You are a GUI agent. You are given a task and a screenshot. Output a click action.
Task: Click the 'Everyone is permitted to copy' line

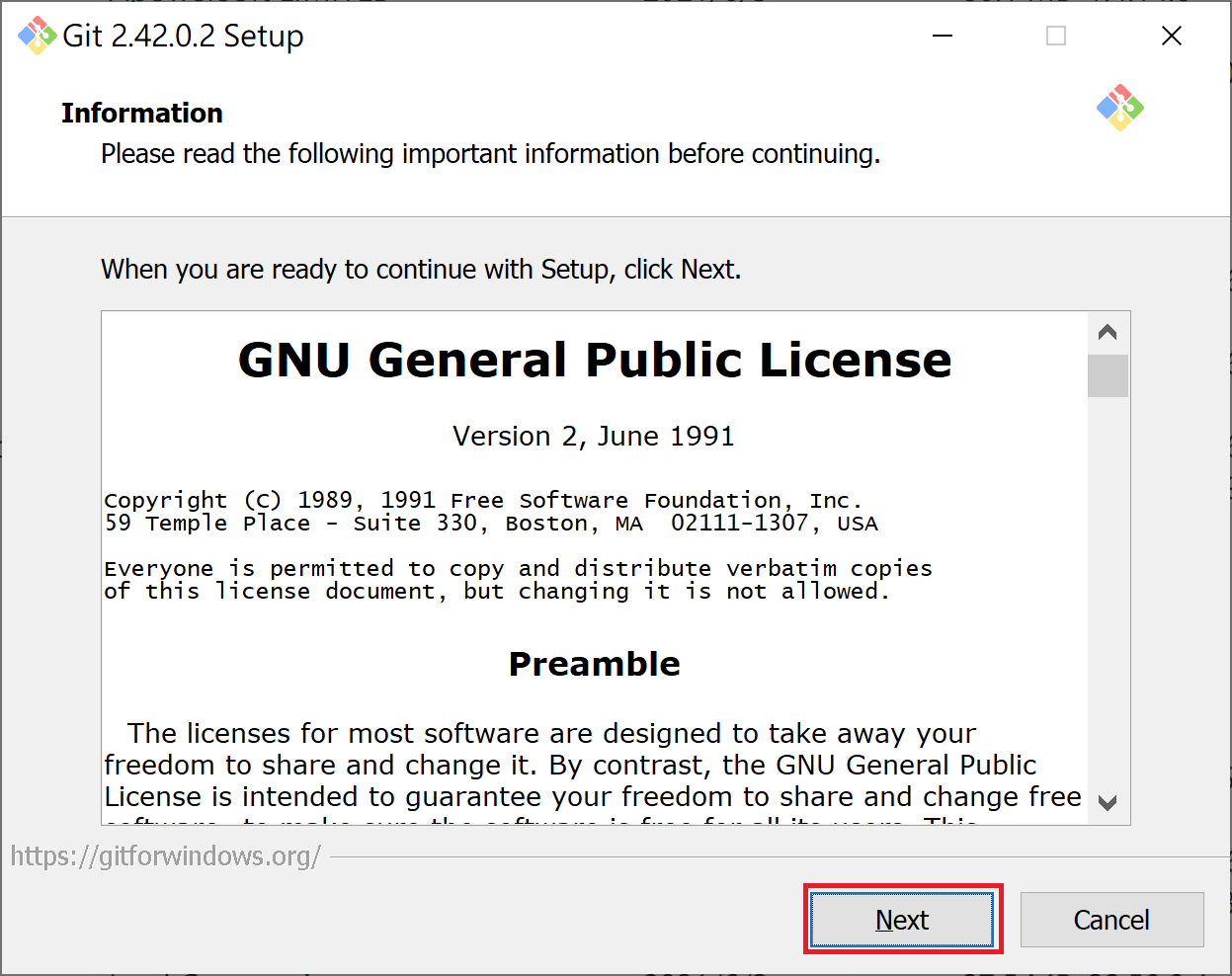click(x=519, y=569)
